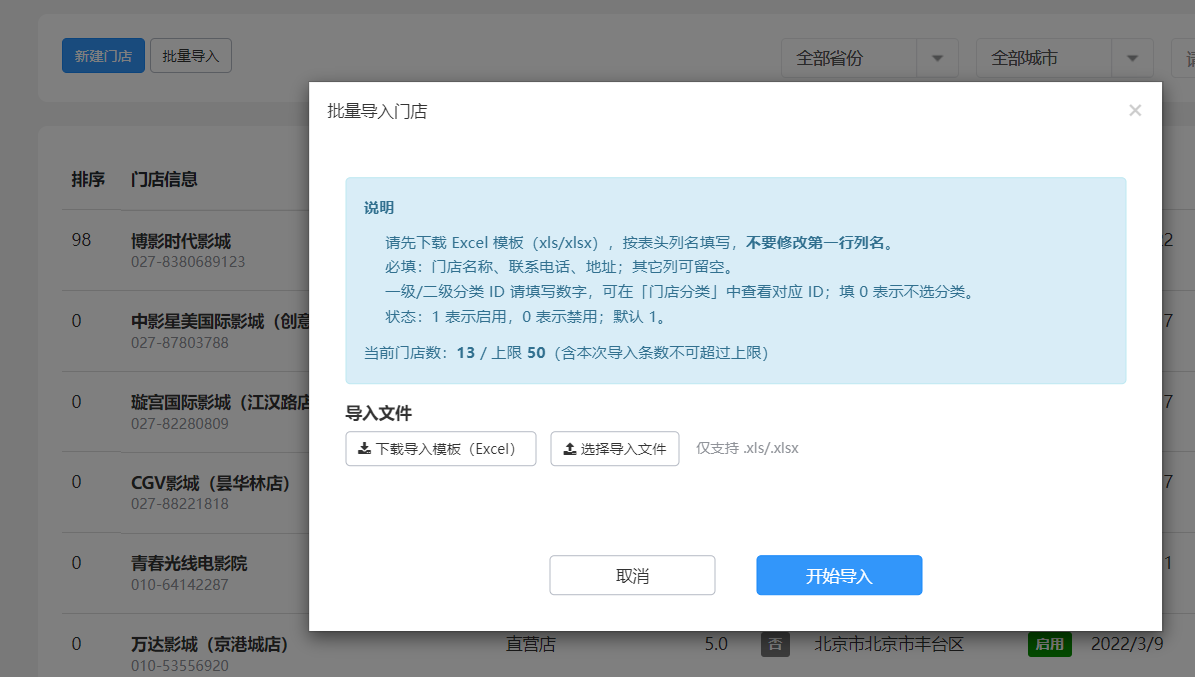Click the 批量导入门店 dialog title
Image resolution: width=1195 pixels, height=677 pixels.
(x=377, y=111)
